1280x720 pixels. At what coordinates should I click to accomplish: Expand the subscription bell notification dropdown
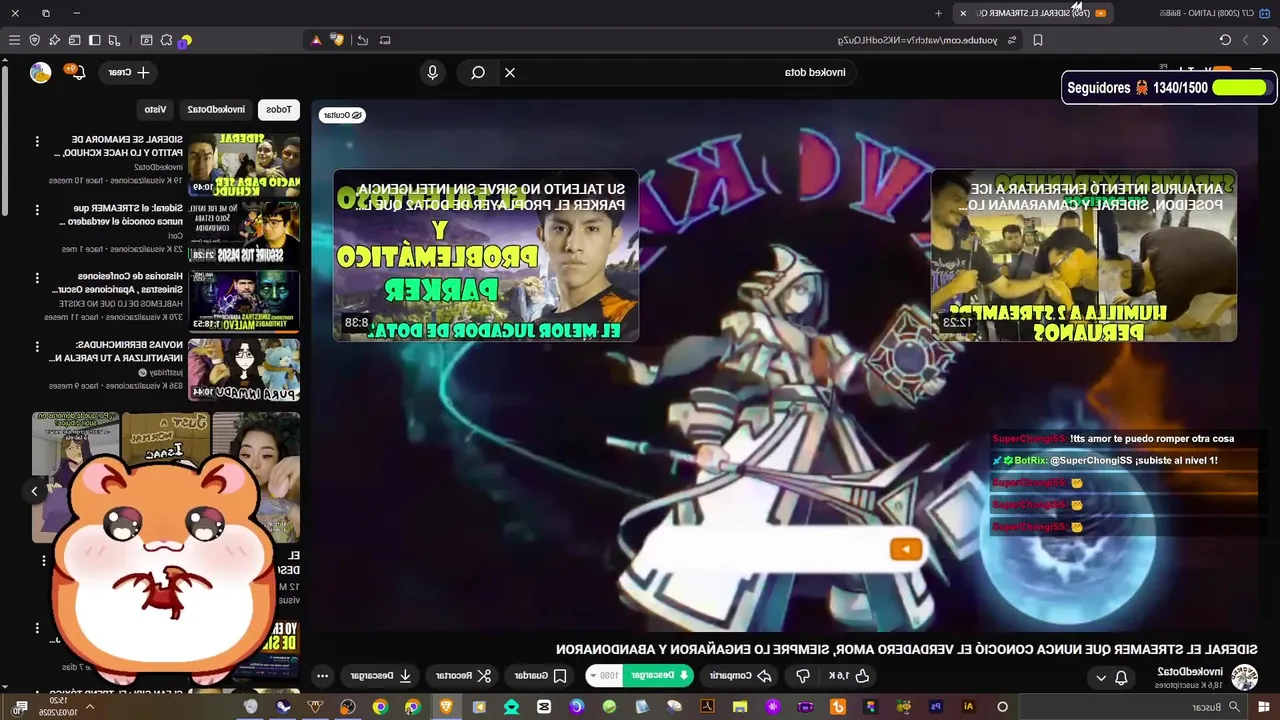1111,678
